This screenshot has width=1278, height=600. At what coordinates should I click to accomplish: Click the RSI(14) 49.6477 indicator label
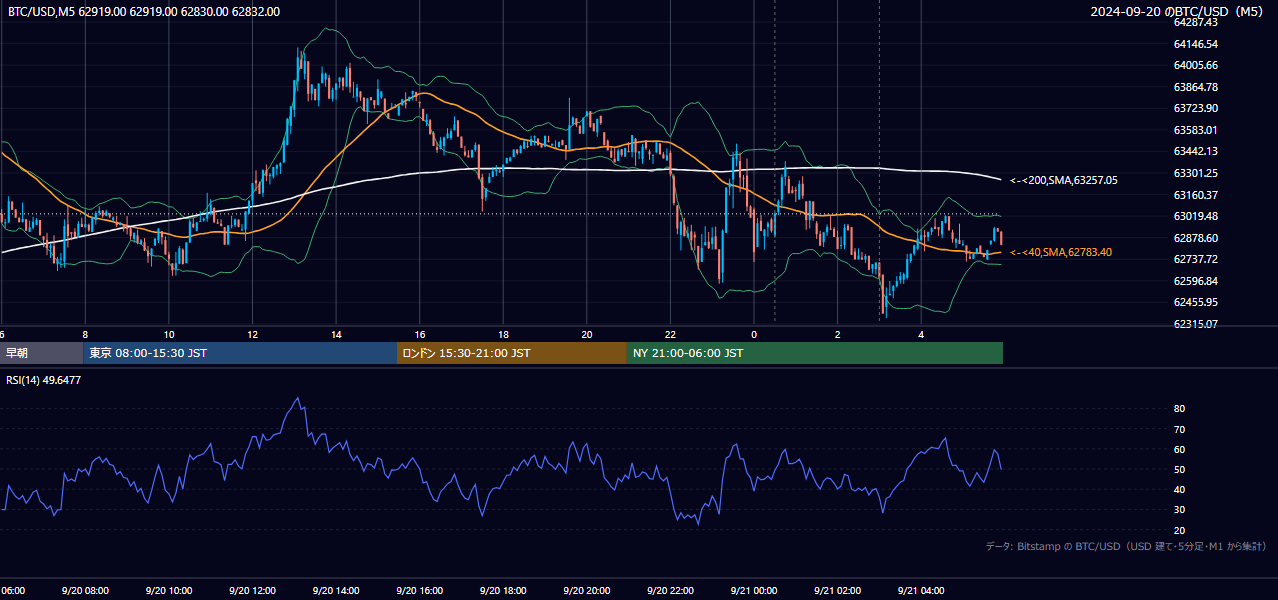tap(44, 380)
